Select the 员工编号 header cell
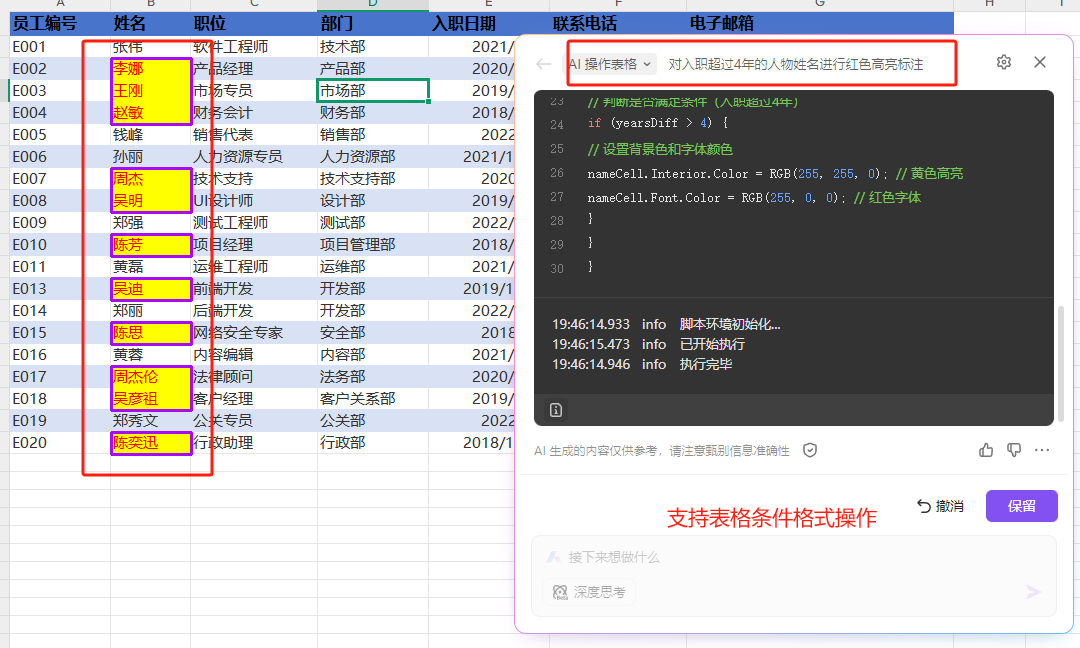 (60, 23)
